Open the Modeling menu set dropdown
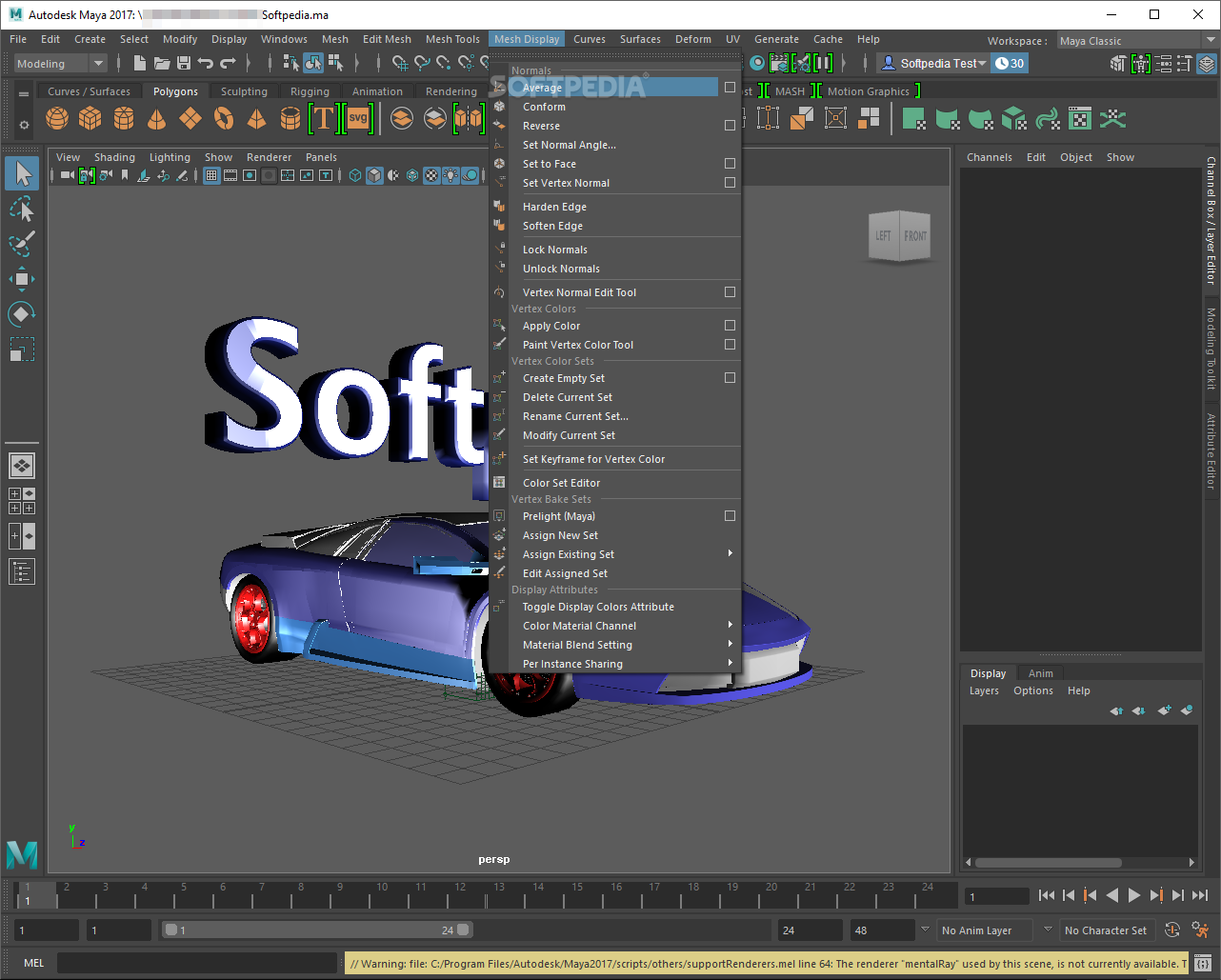This screenshot has width=1221, height=980. pos(60,64)
